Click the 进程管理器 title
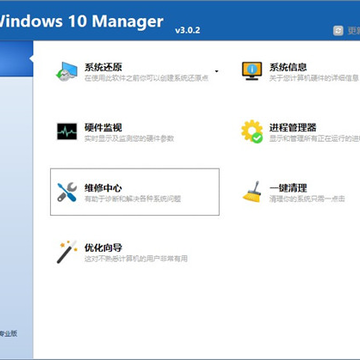Screen dimensions: 360x360 pyautogui.click(x=293, y=127)
